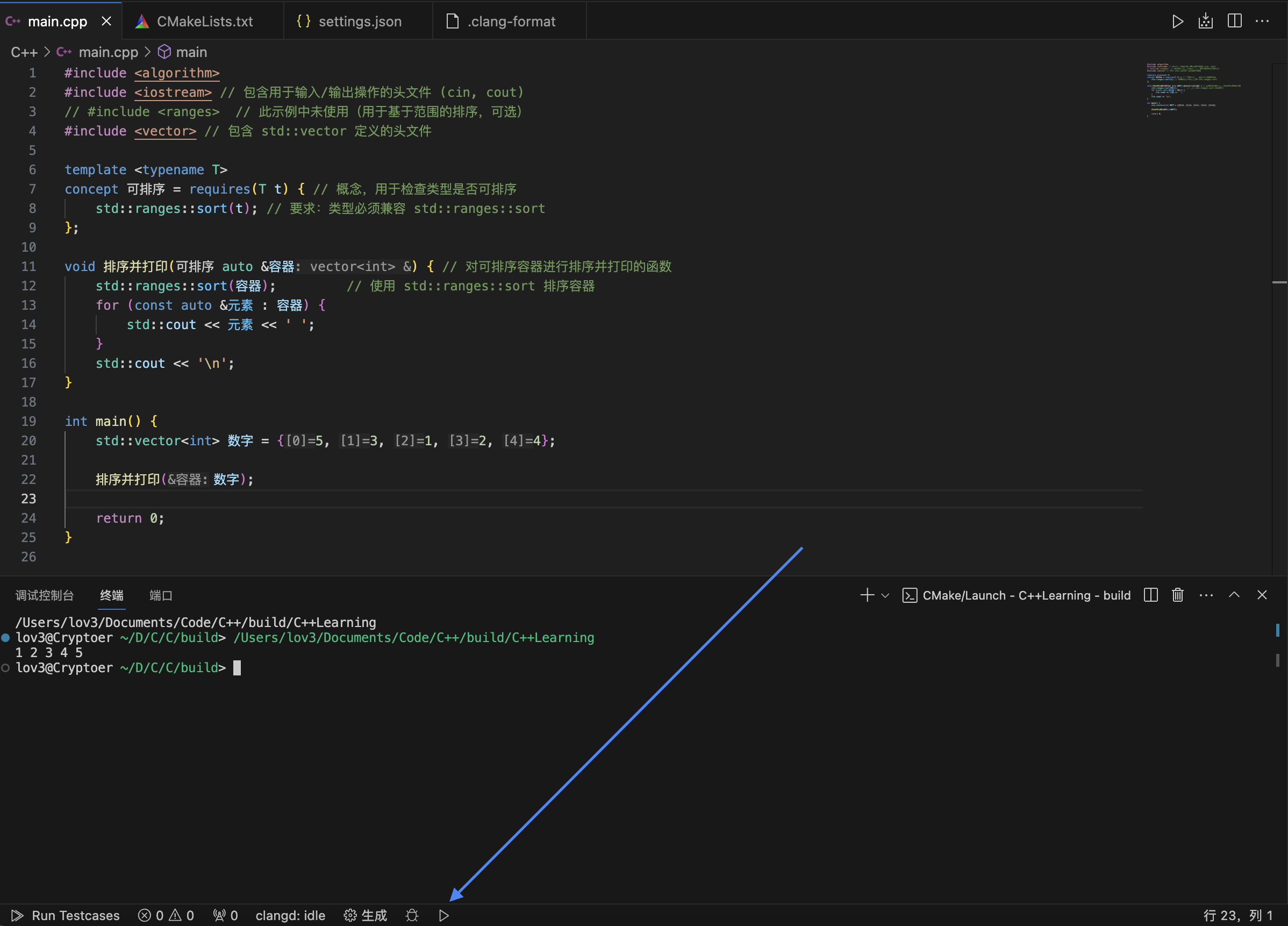Split the terminal panel
The height and width of the screenshot is (926, 1288).
point(1150,595)
